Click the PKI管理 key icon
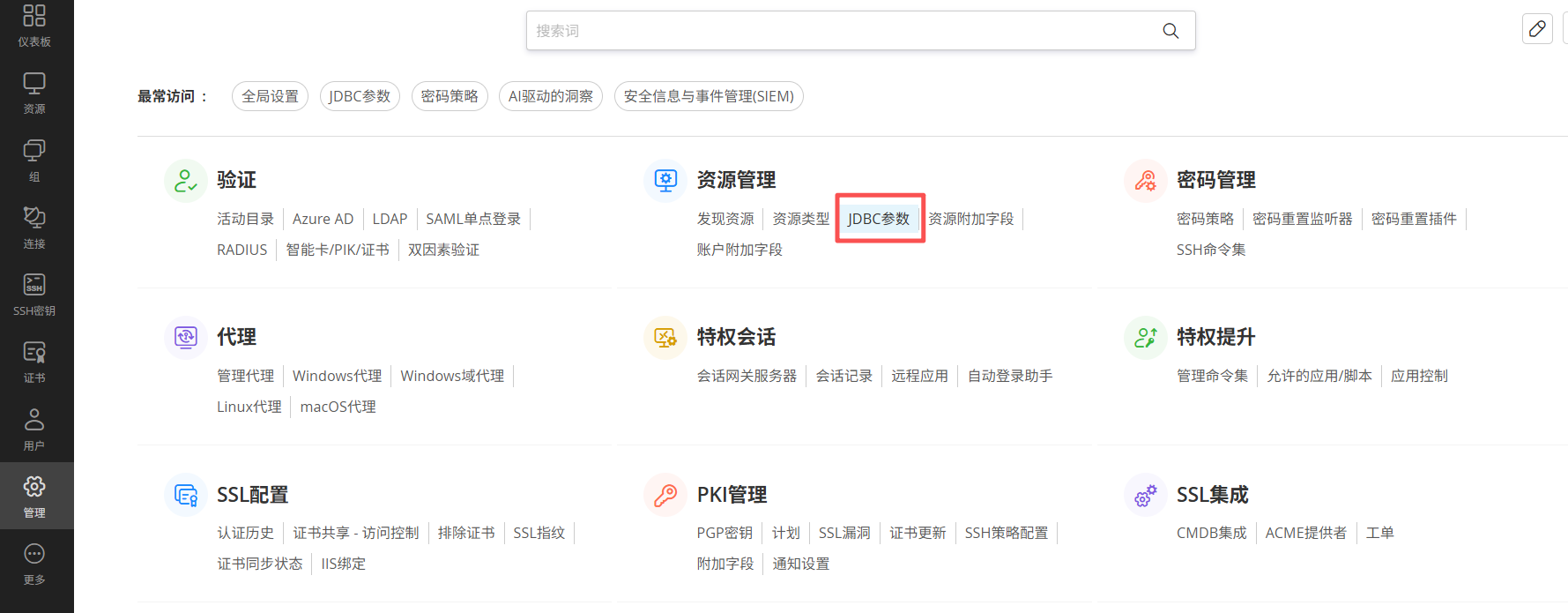1568x613 pixels. pos(665,496)
